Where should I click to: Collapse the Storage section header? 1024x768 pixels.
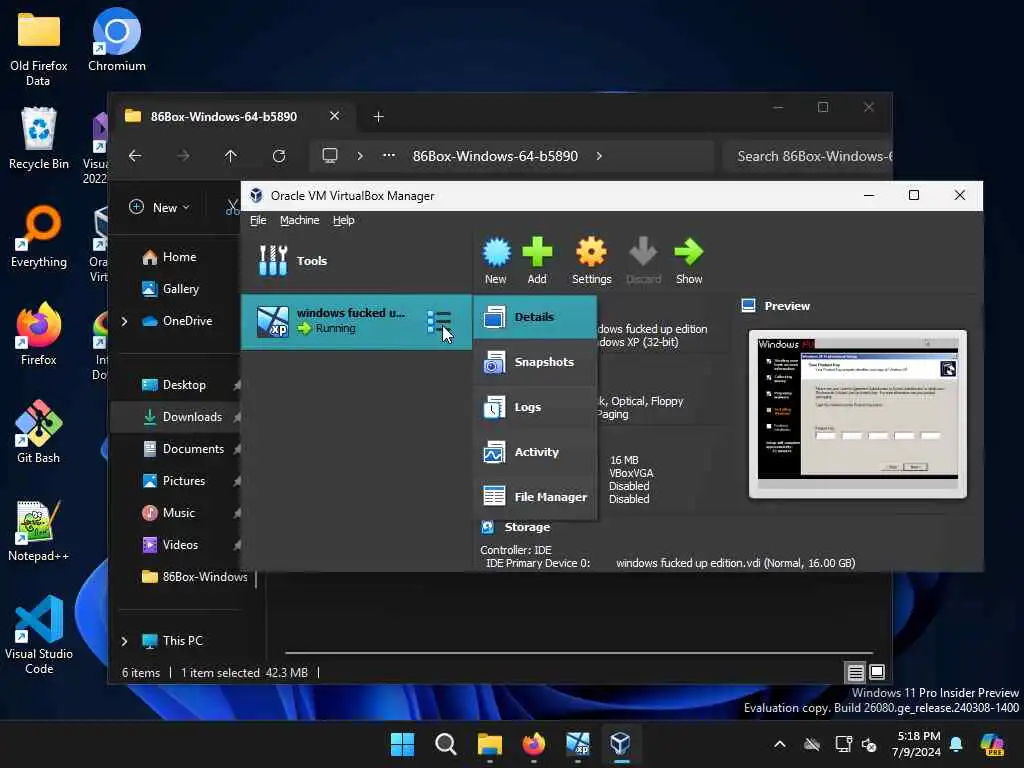click(x=527, y=527)
